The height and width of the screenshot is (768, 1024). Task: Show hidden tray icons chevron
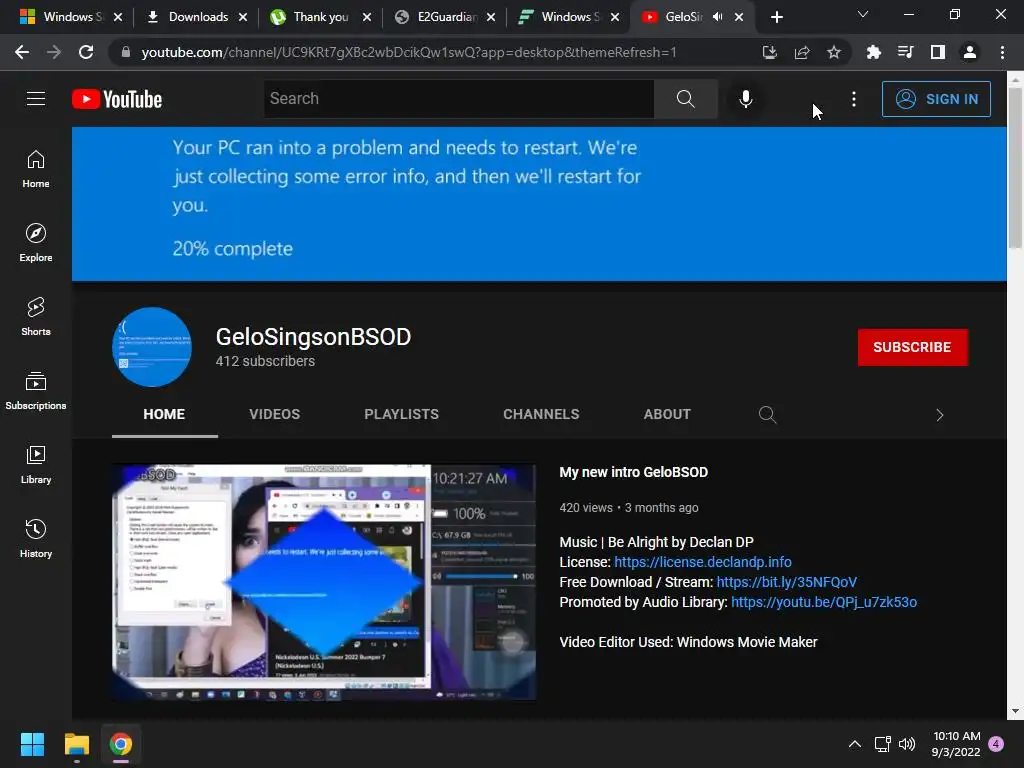pos(854,744)
